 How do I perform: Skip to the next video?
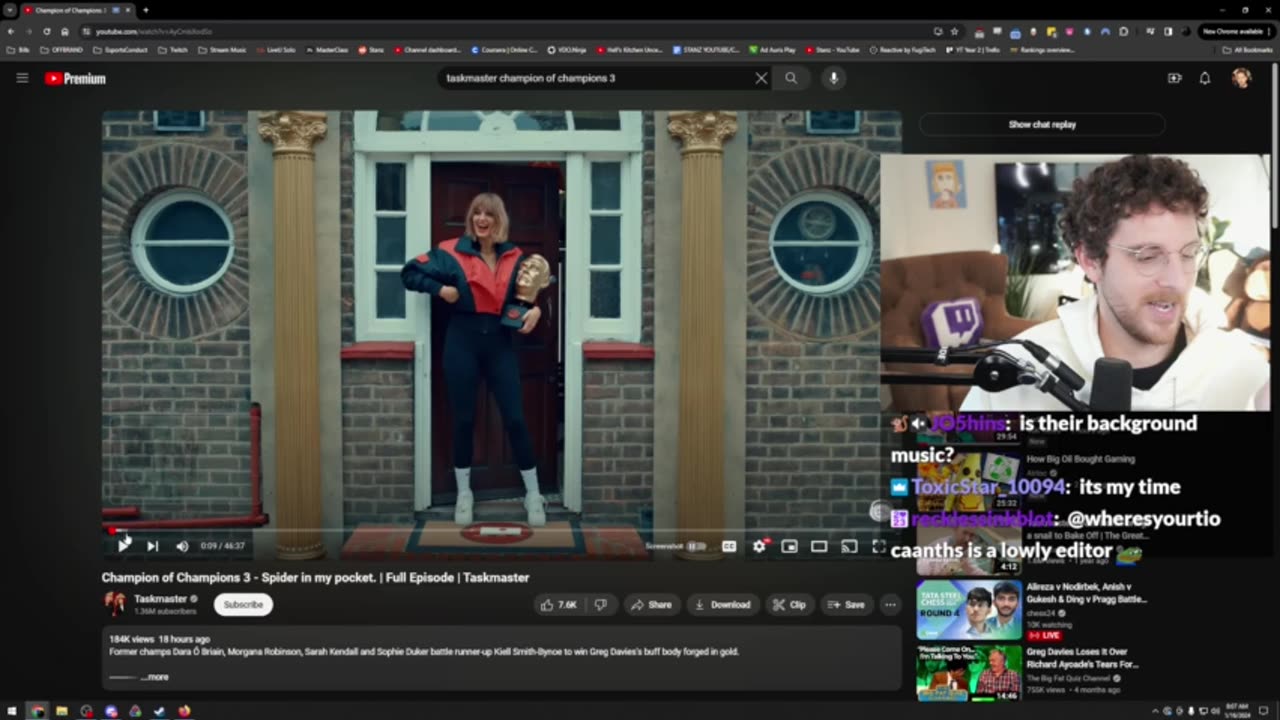(x=152, y=546)
